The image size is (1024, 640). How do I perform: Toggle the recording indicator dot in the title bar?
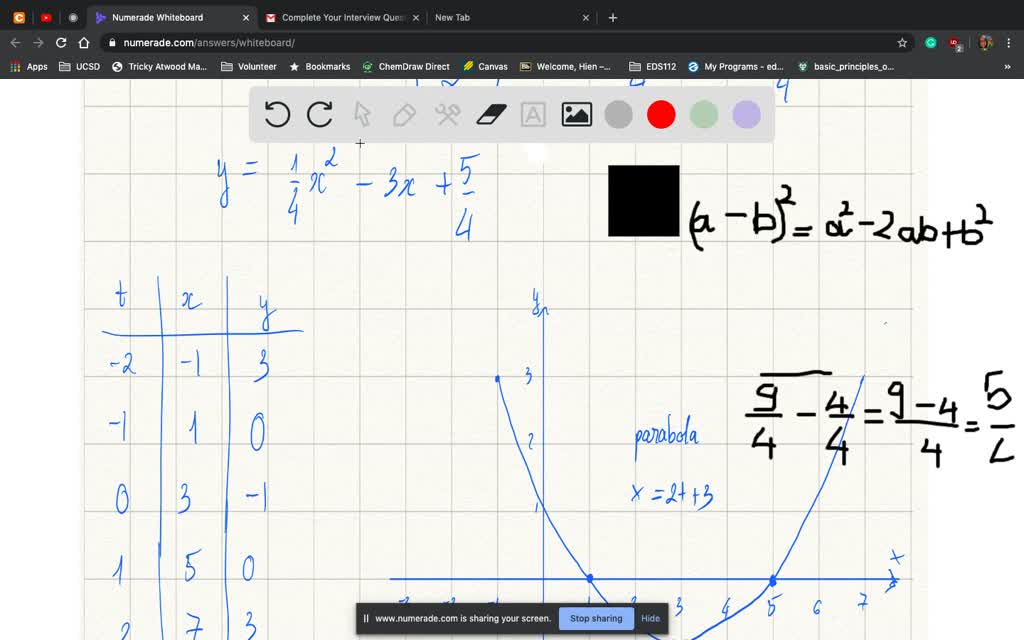pyautogui.click(x=72, y=17)
